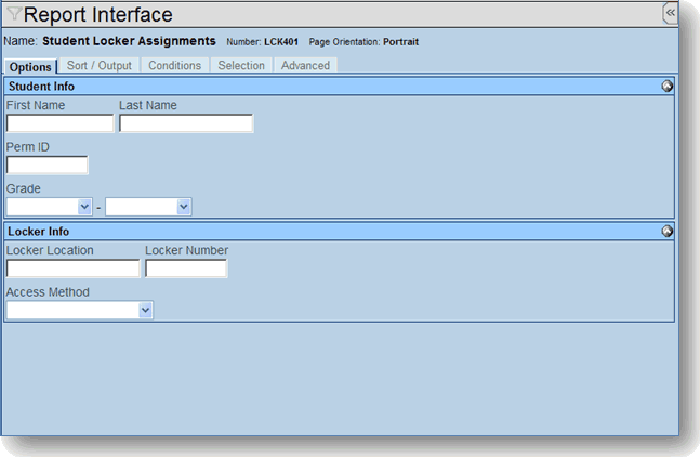Expand the Access Method dropdown
The image size is (700, 457).
[x=80, y=310]
